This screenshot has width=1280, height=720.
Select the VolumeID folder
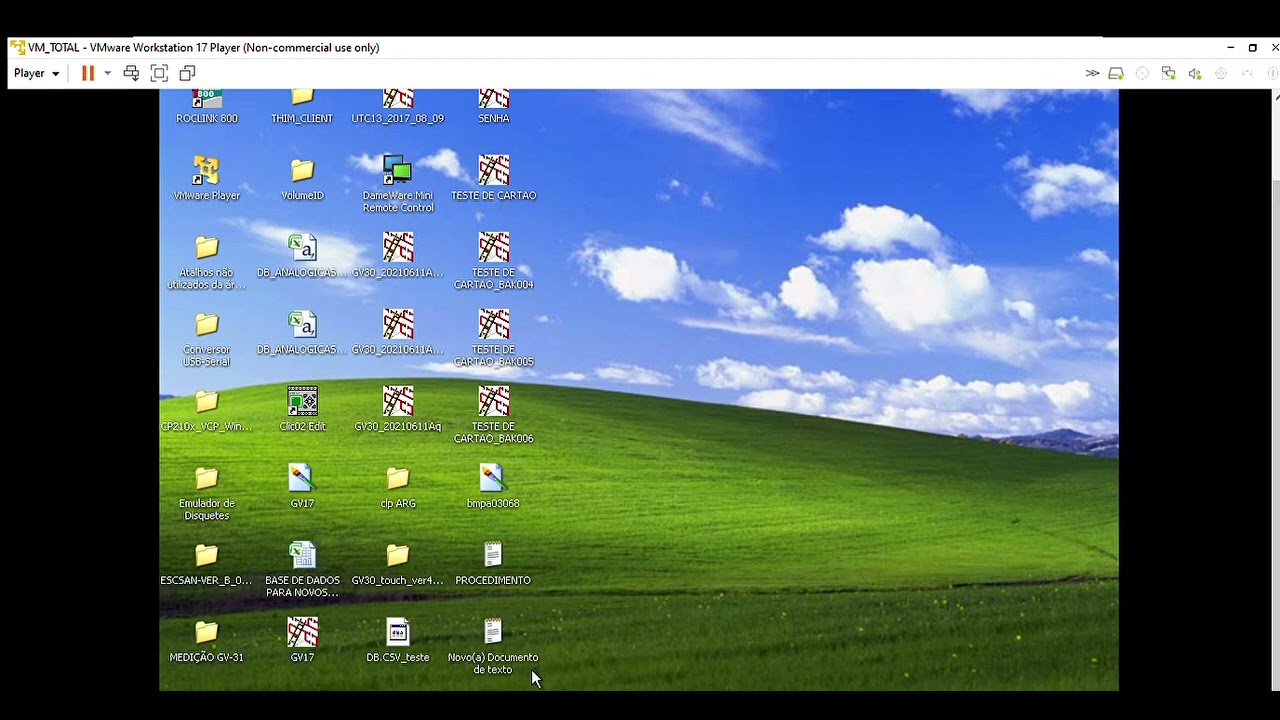302,178
